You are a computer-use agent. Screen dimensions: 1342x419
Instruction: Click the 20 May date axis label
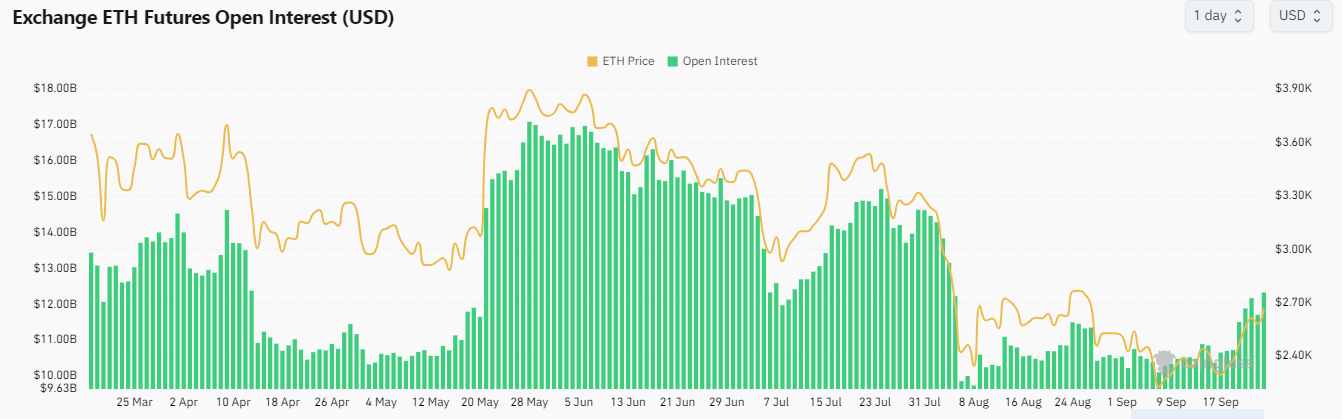click(x=480, y=402)
